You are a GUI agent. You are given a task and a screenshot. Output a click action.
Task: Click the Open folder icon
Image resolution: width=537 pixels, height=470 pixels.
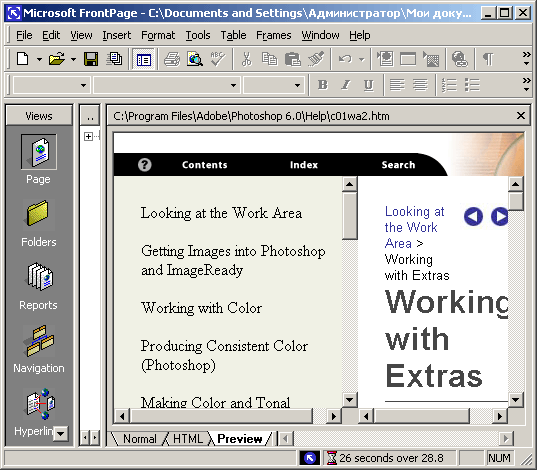click(57, 60)
